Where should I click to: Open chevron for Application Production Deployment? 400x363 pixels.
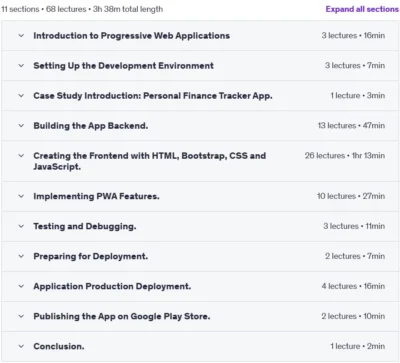(21, 286)
